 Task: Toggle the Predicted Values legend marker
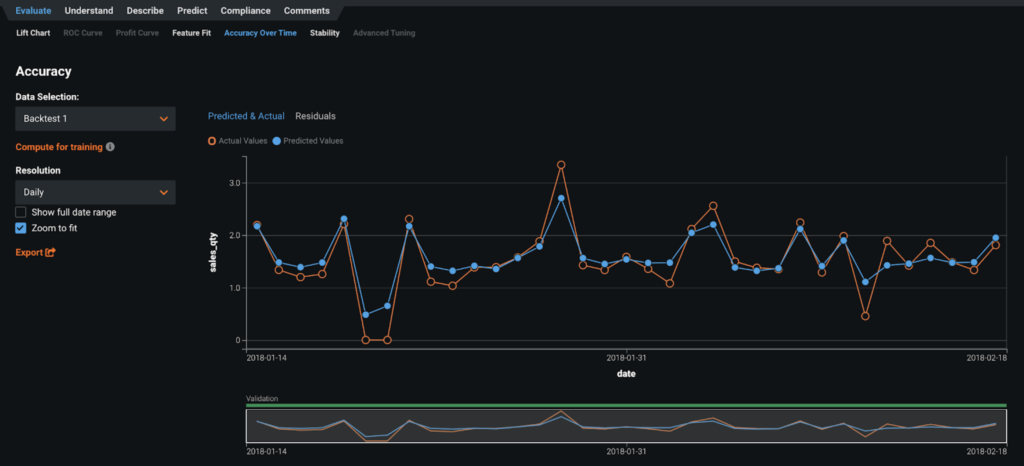tap(276, 140)
